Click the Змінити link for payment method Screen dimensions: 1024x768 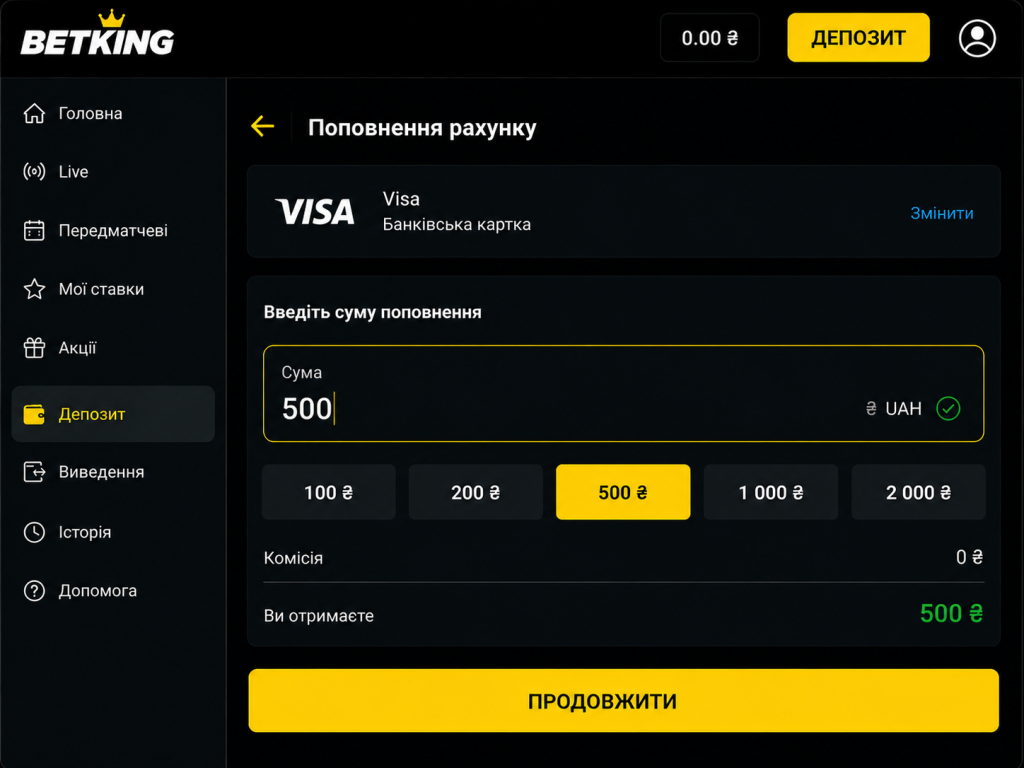click(942, 213)
